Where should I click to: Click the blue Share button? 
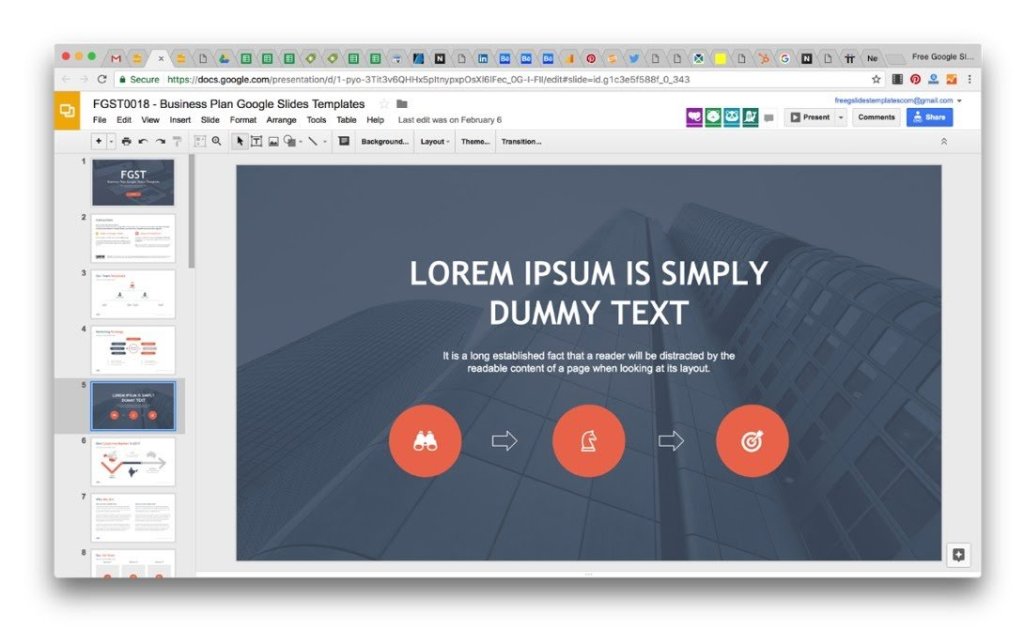(x=929, y=117)
